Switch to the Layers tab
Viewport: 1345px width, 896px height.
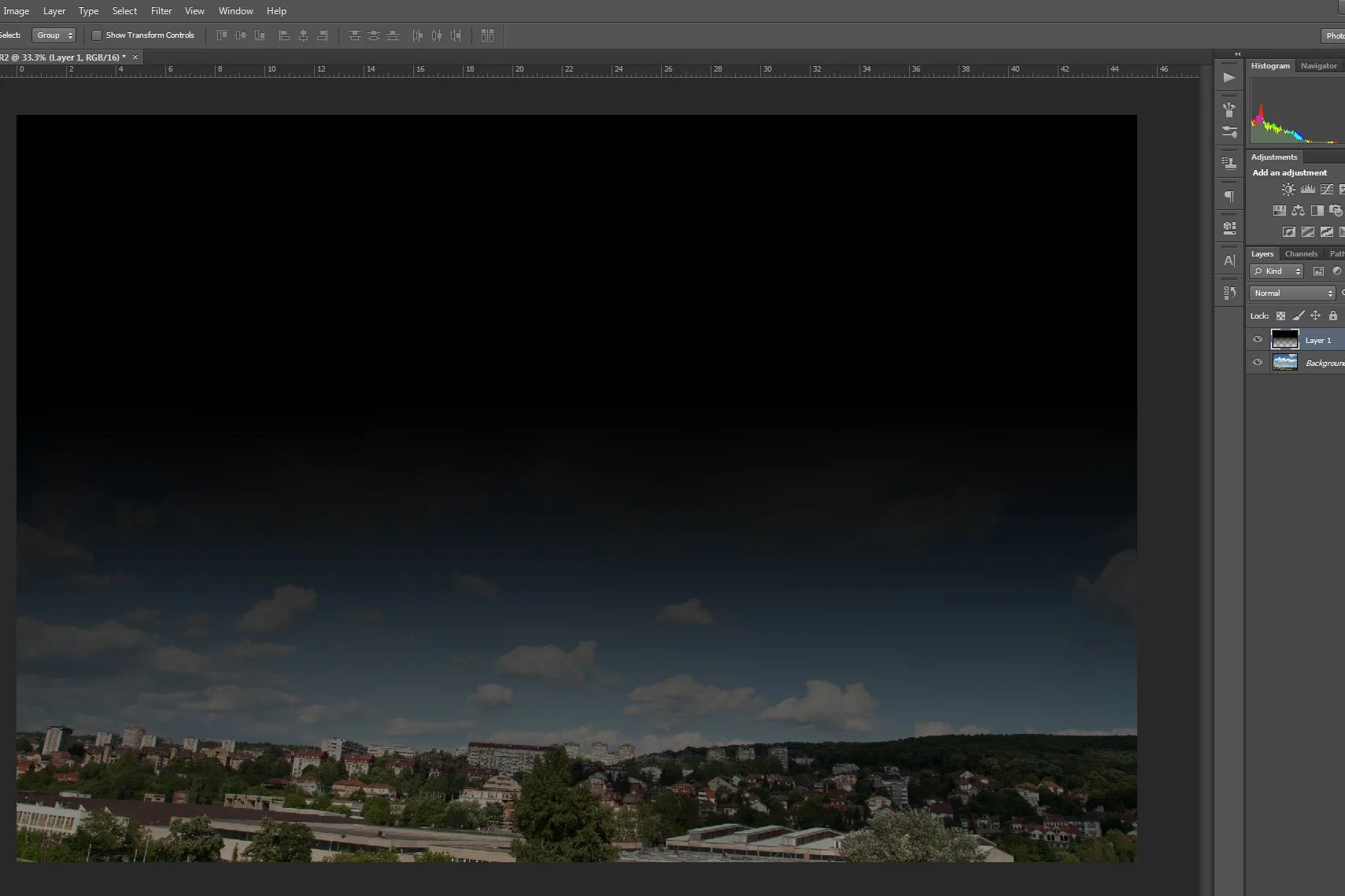(1262, 254)
